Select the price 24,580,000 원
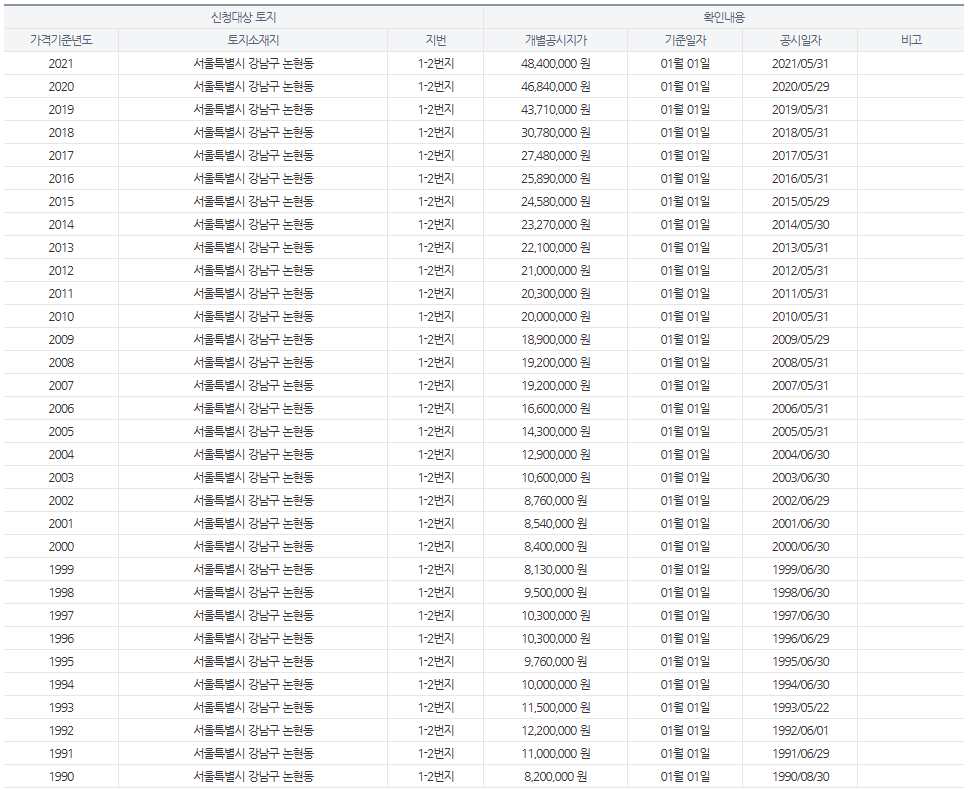968x790 pixels. (556, 201)
